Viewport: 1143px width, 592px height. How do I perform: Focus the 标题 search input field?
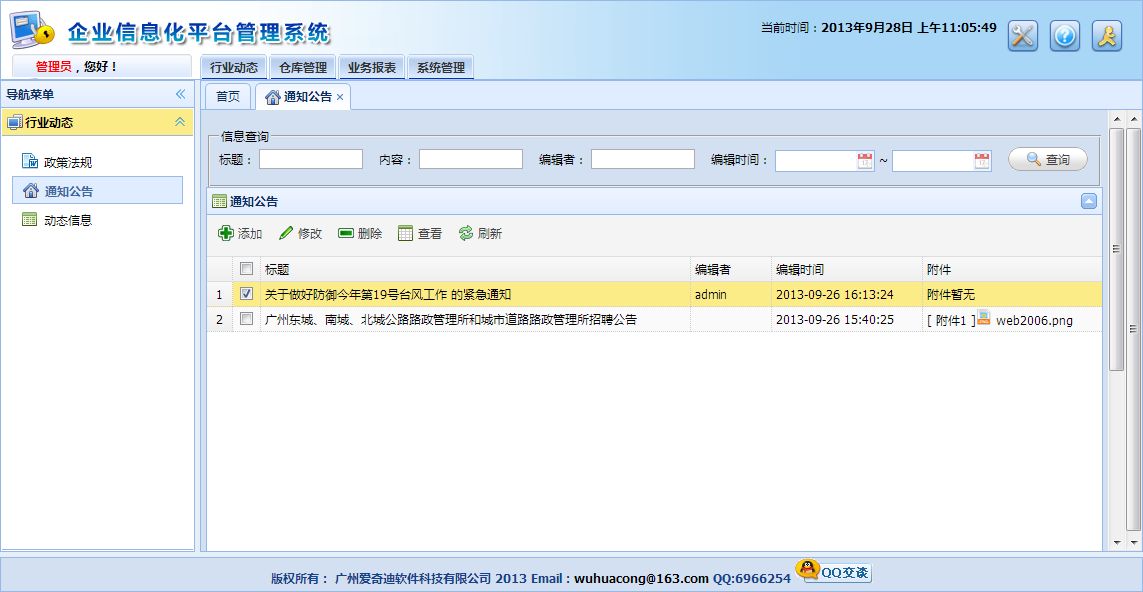(x=311, y=159)
